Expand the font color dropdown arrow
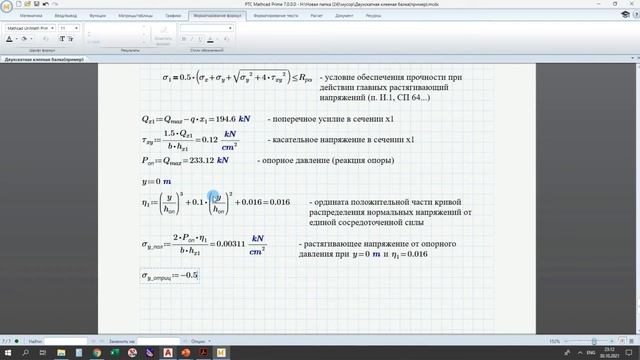 tap(16, 39)
